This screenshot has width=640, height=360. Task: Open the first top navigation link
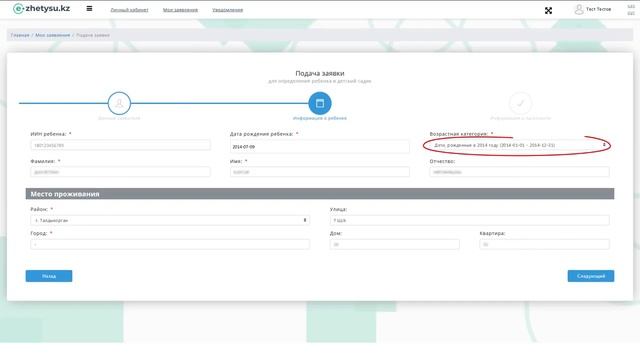(129, 10)
